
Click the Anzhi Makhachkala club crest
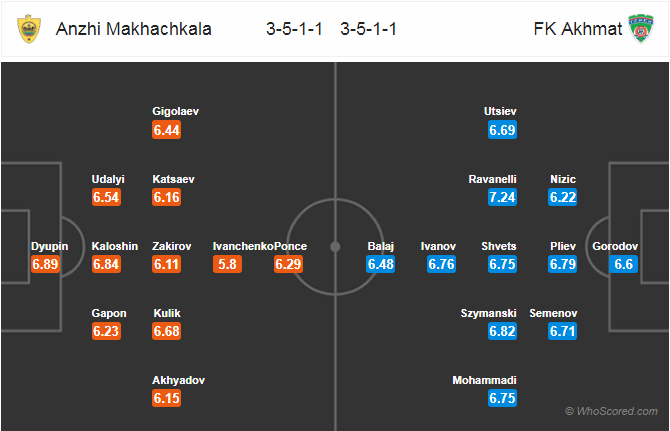[x=29, y=29]
